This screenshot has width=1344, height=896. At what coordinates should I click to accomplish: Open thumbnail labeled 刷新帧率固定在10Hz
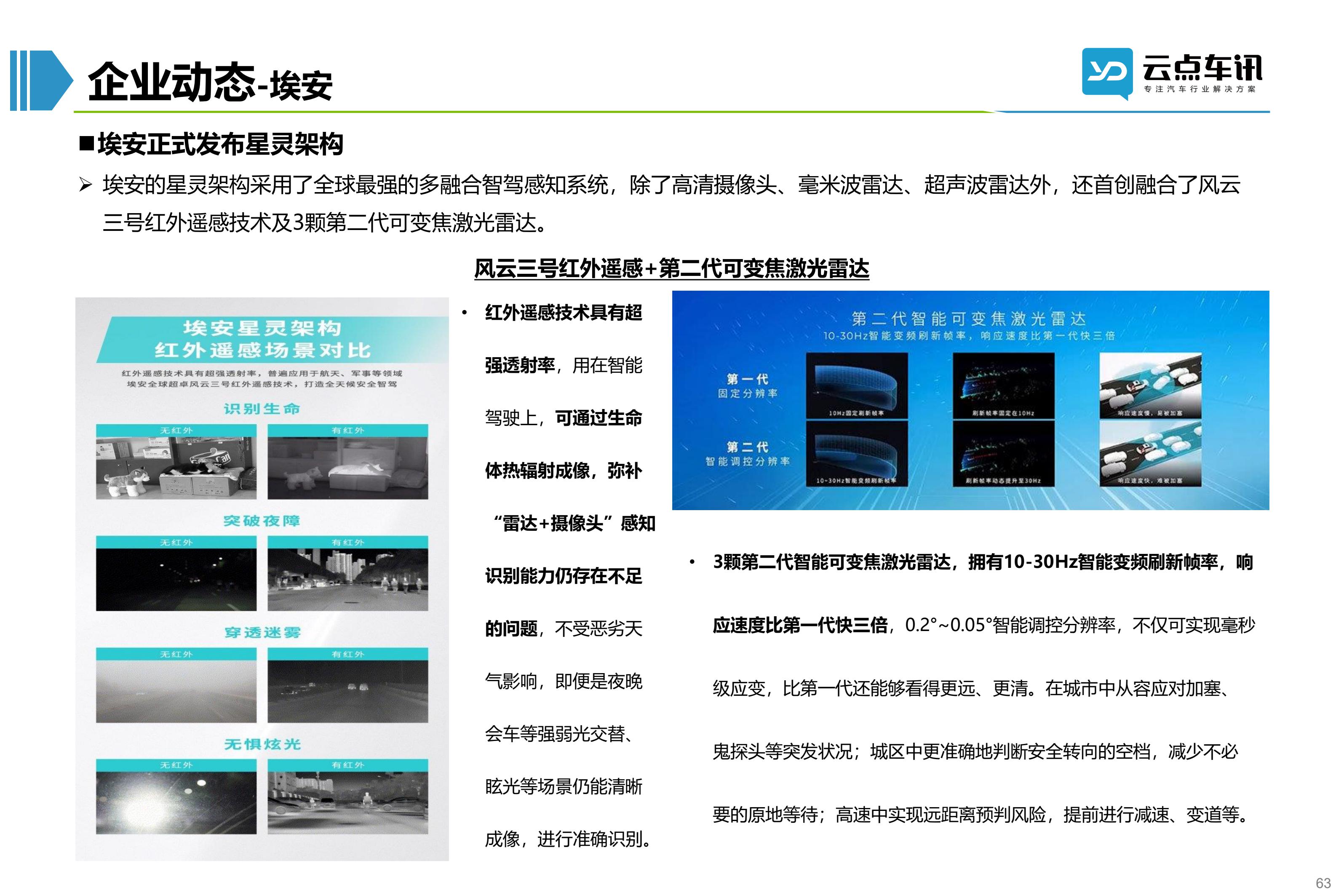(x=1004, y=385)
